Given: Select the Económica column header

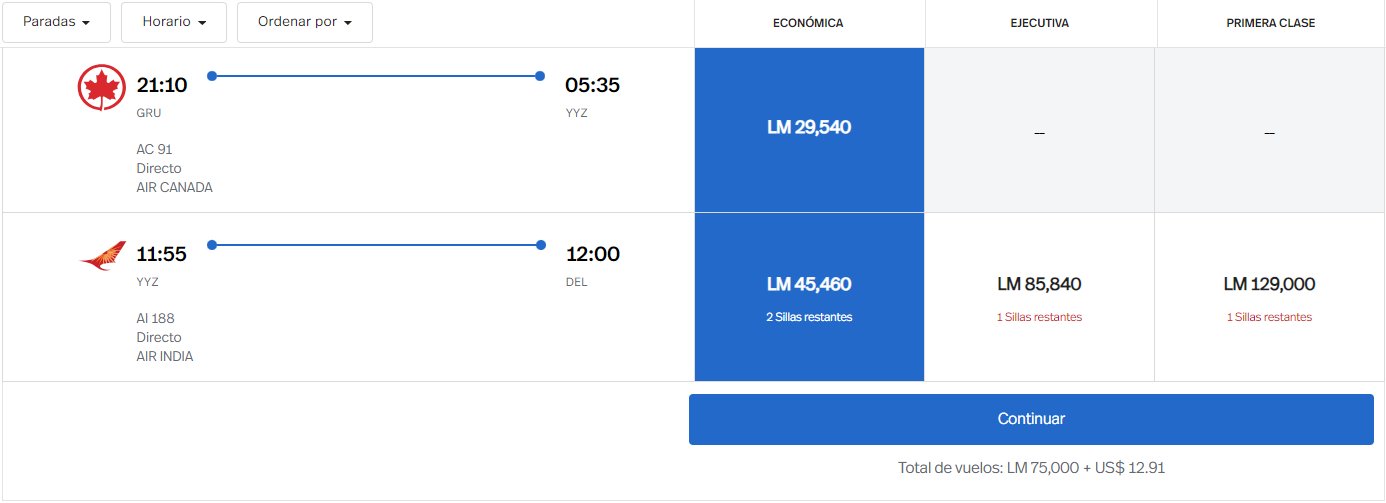Looking at the screenshot, I should pos(809,23).
